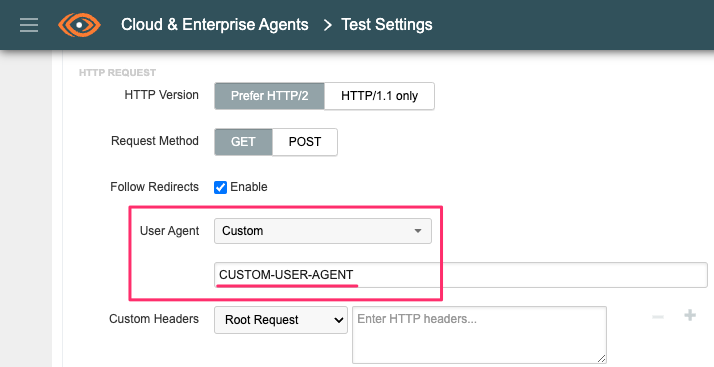This screenshot has height=367, width=714.
Task: Click the Test Settings breadcrumb
Action: tap(387, 25)
